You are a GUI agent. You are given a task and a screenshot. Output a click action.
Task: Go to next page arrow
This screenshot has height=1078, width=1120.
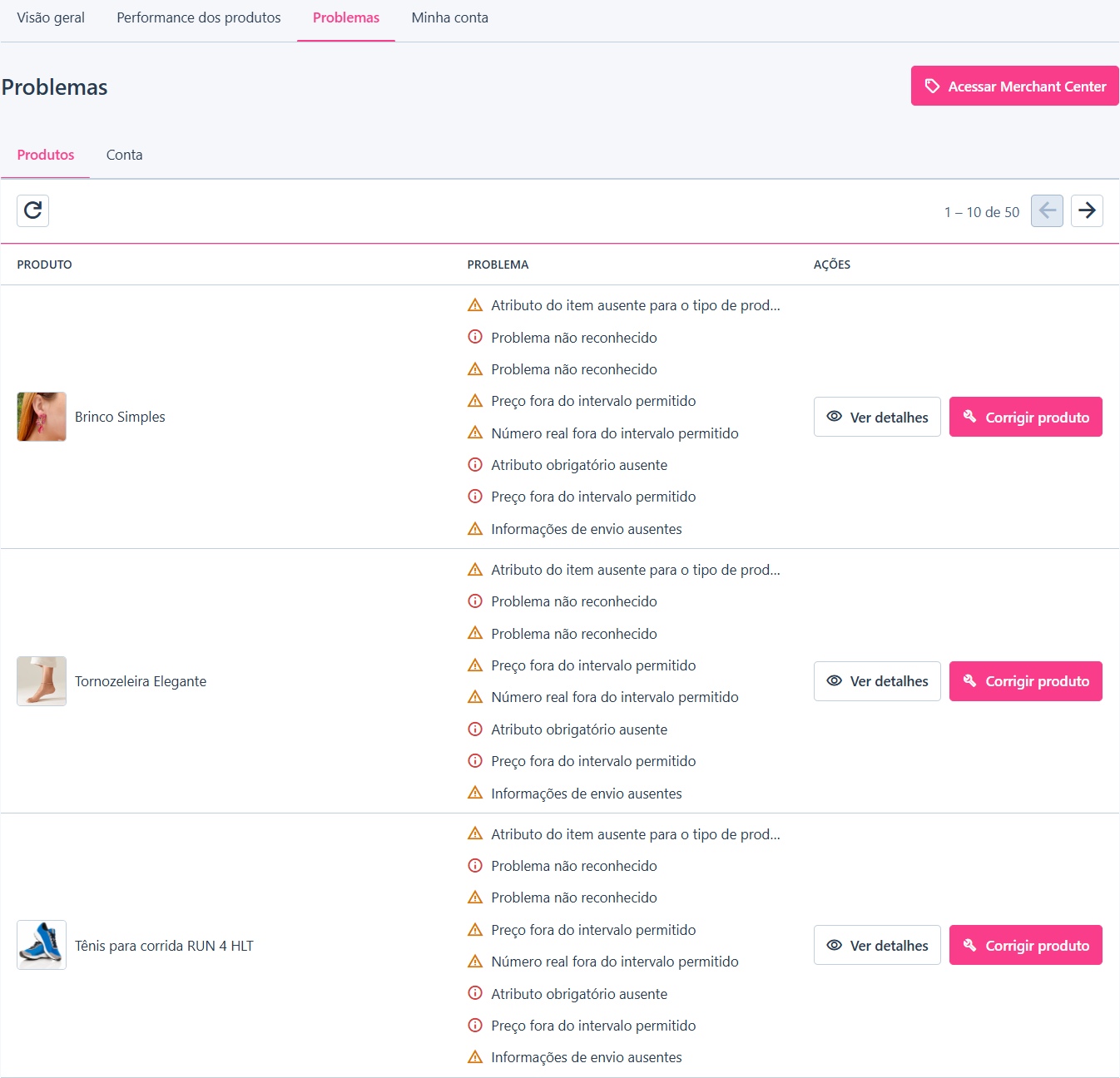(x=1087, y=210)
